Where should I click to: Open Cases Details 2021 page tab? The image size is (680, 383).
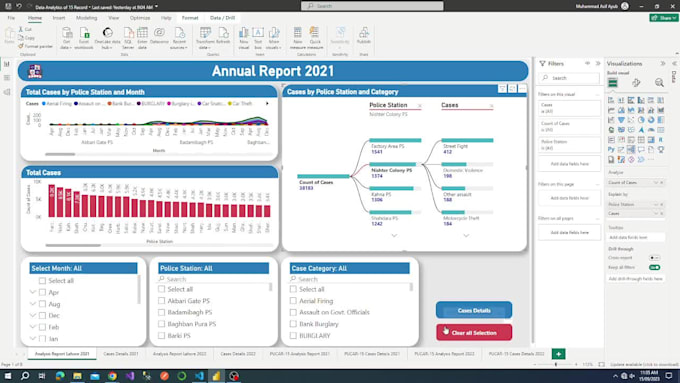point(121,354)
